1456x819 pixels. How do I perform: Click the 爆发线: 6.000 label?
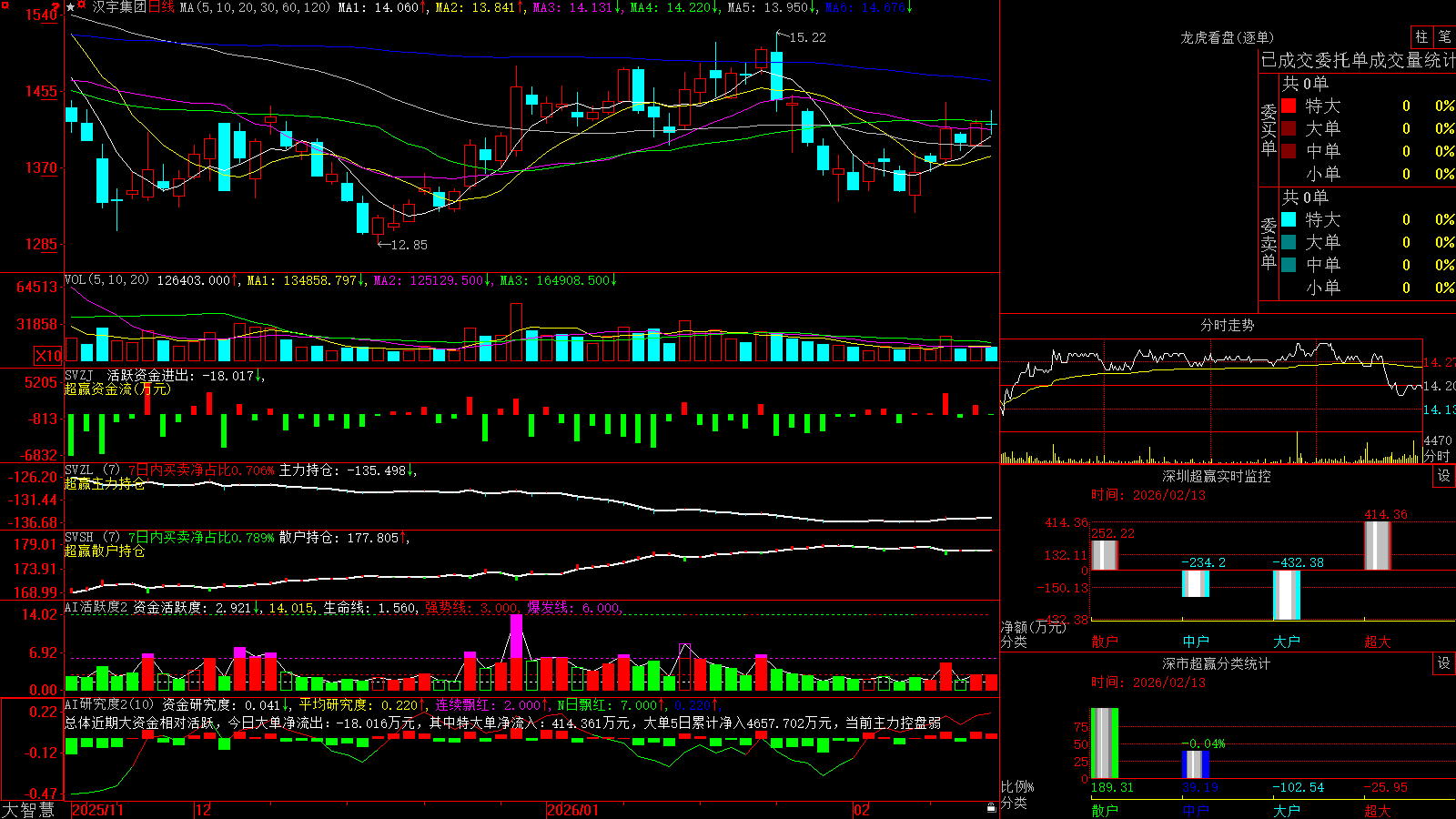(x=574, y=607)
